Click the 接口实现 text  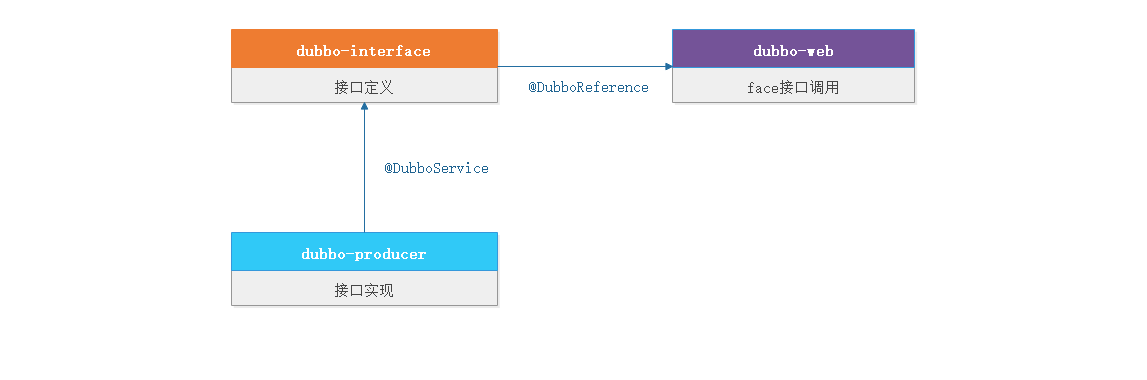click(x=364, y=291)
